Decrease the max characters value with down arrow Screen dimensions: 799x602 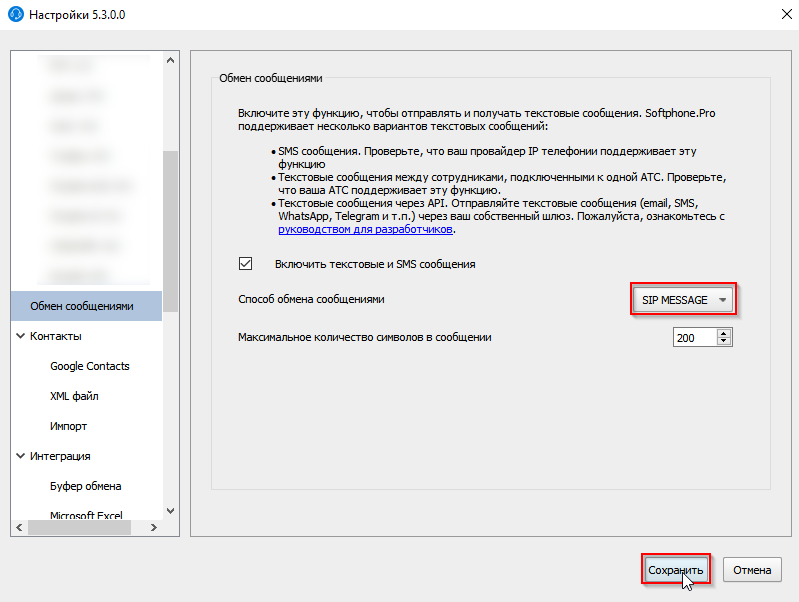pos(724,342)
